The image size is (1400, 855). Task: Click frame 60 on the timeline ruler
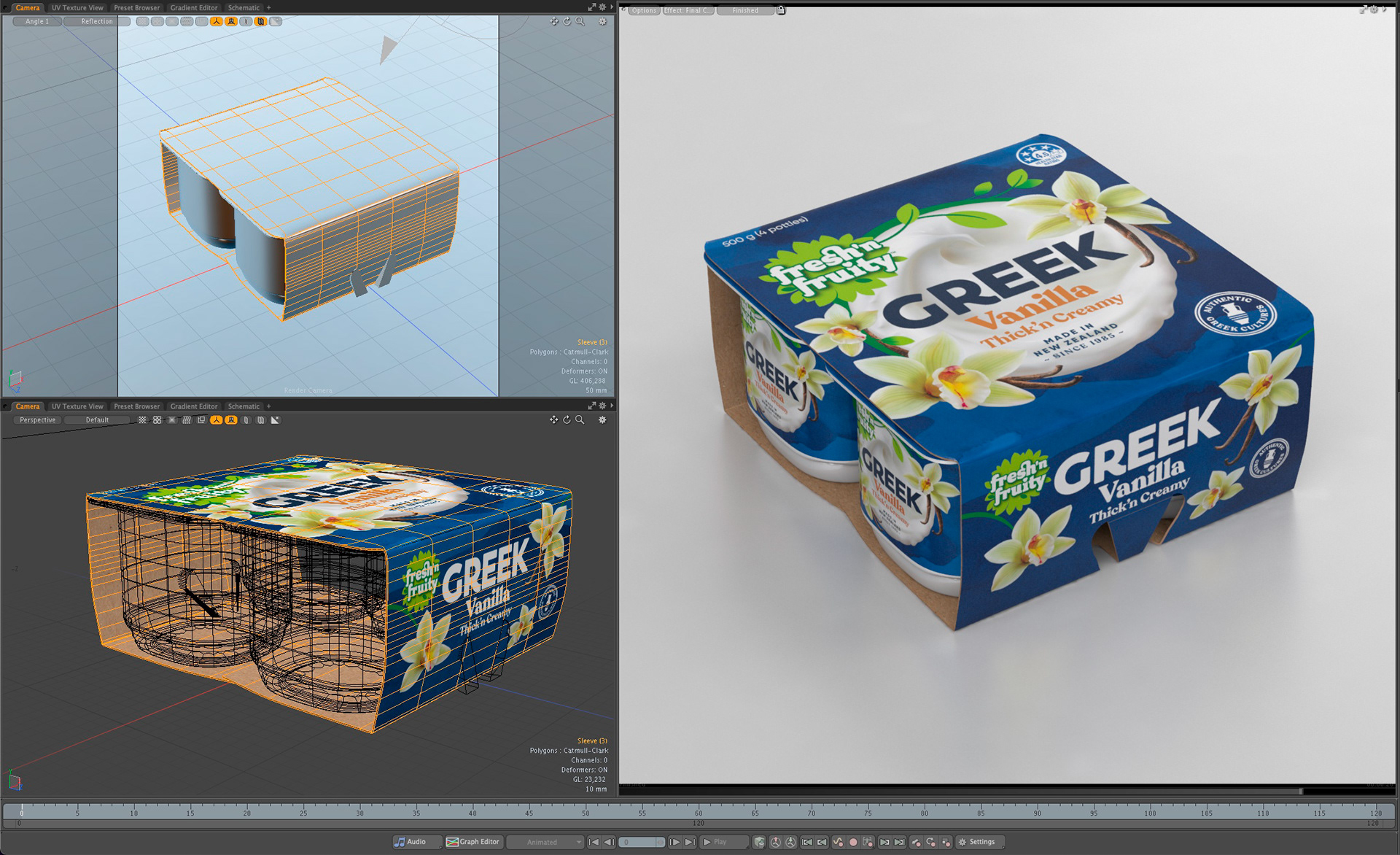[x=699, y=810]
